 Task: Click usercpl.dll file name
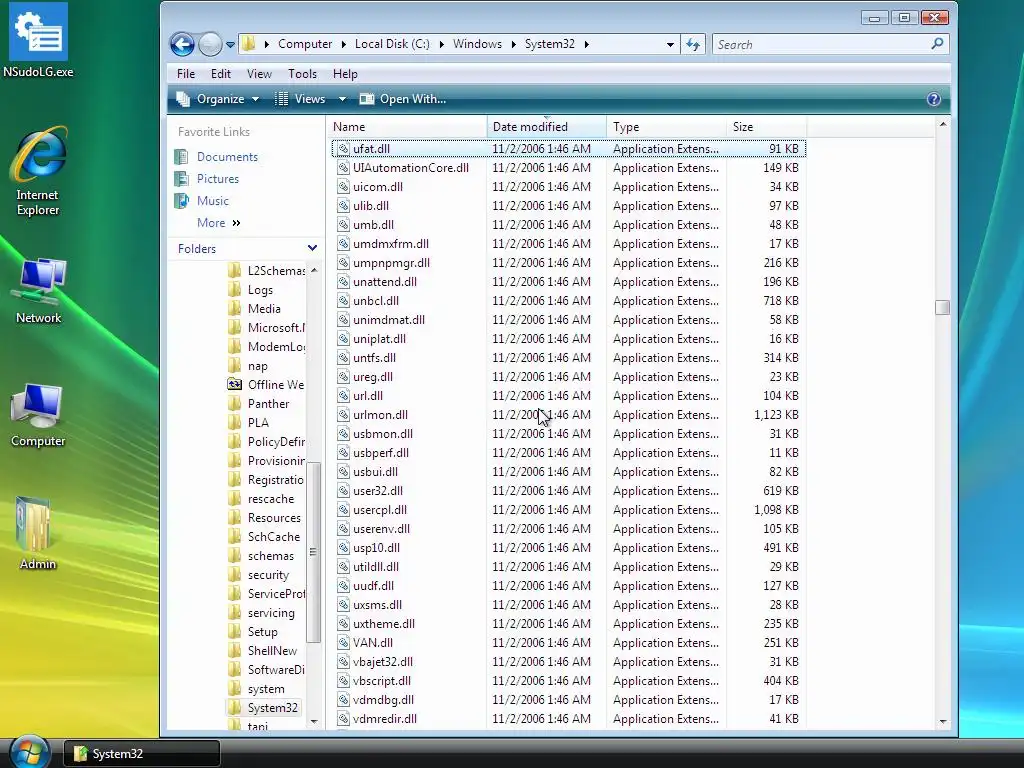[379, 509]
